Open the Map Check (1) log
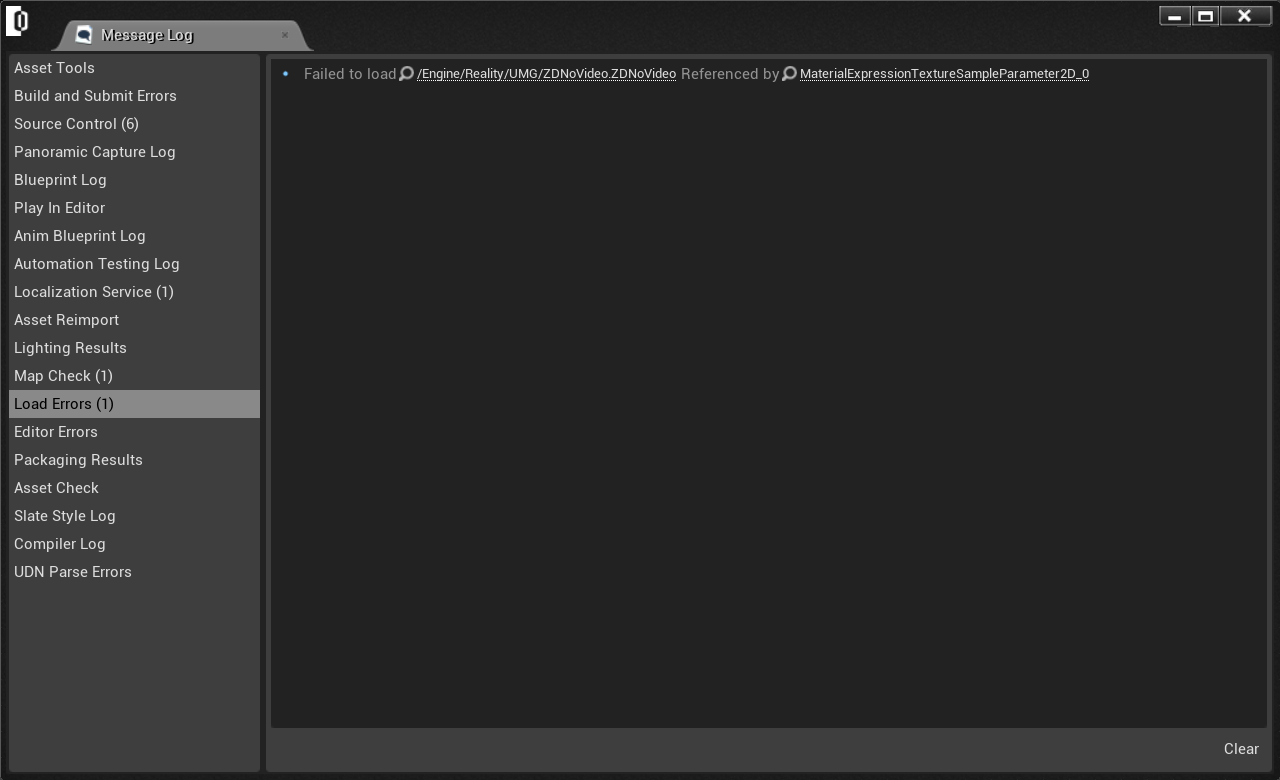1280x780 pixels. [x=63, y=376]
